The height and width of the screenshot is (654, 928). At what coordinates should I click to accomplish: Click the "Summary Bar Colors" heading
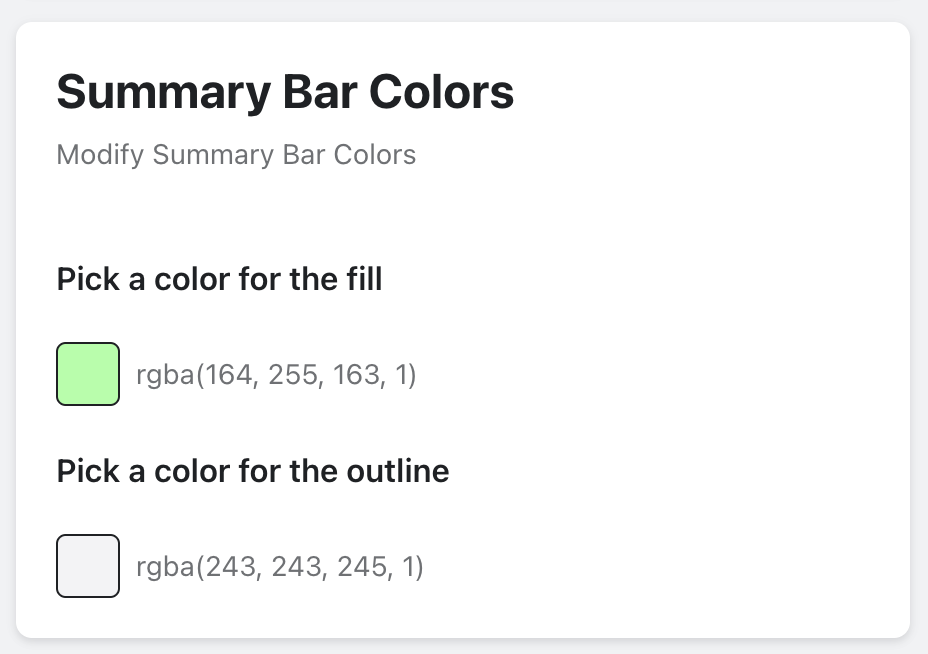[285, 92]
